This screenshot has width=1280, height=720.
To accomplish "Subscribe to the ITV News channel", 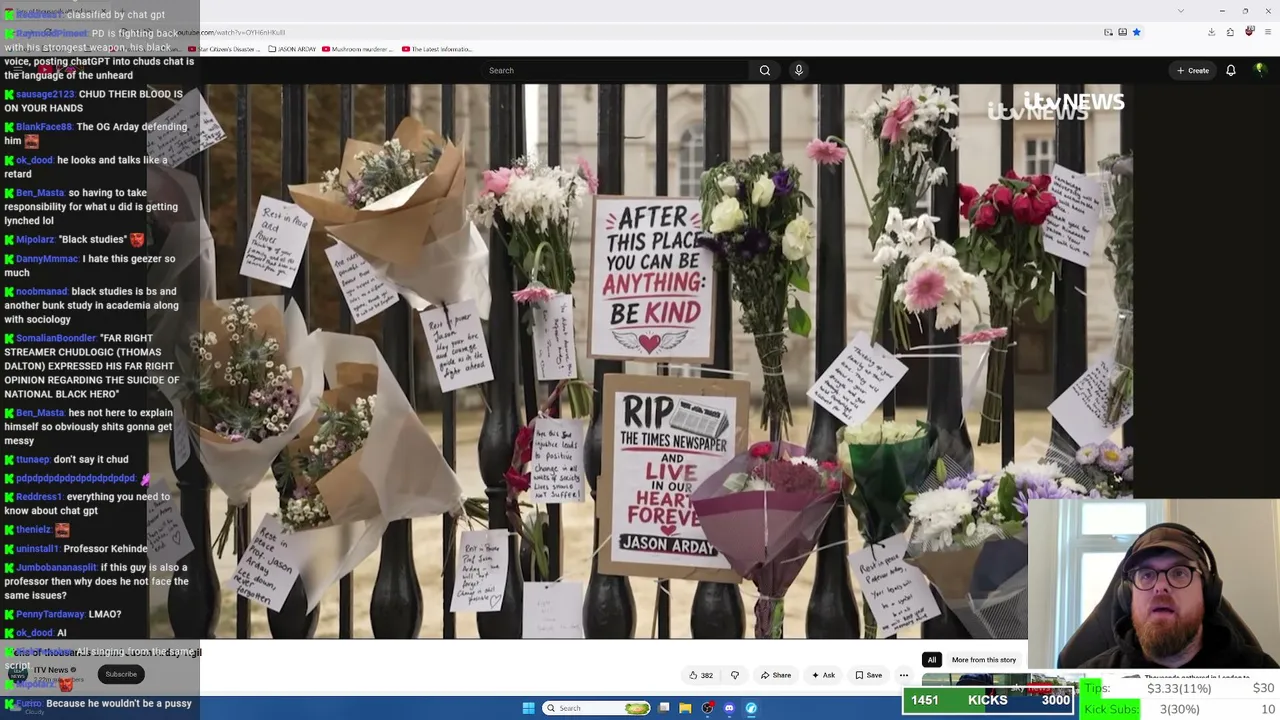I will click(121, 674).
